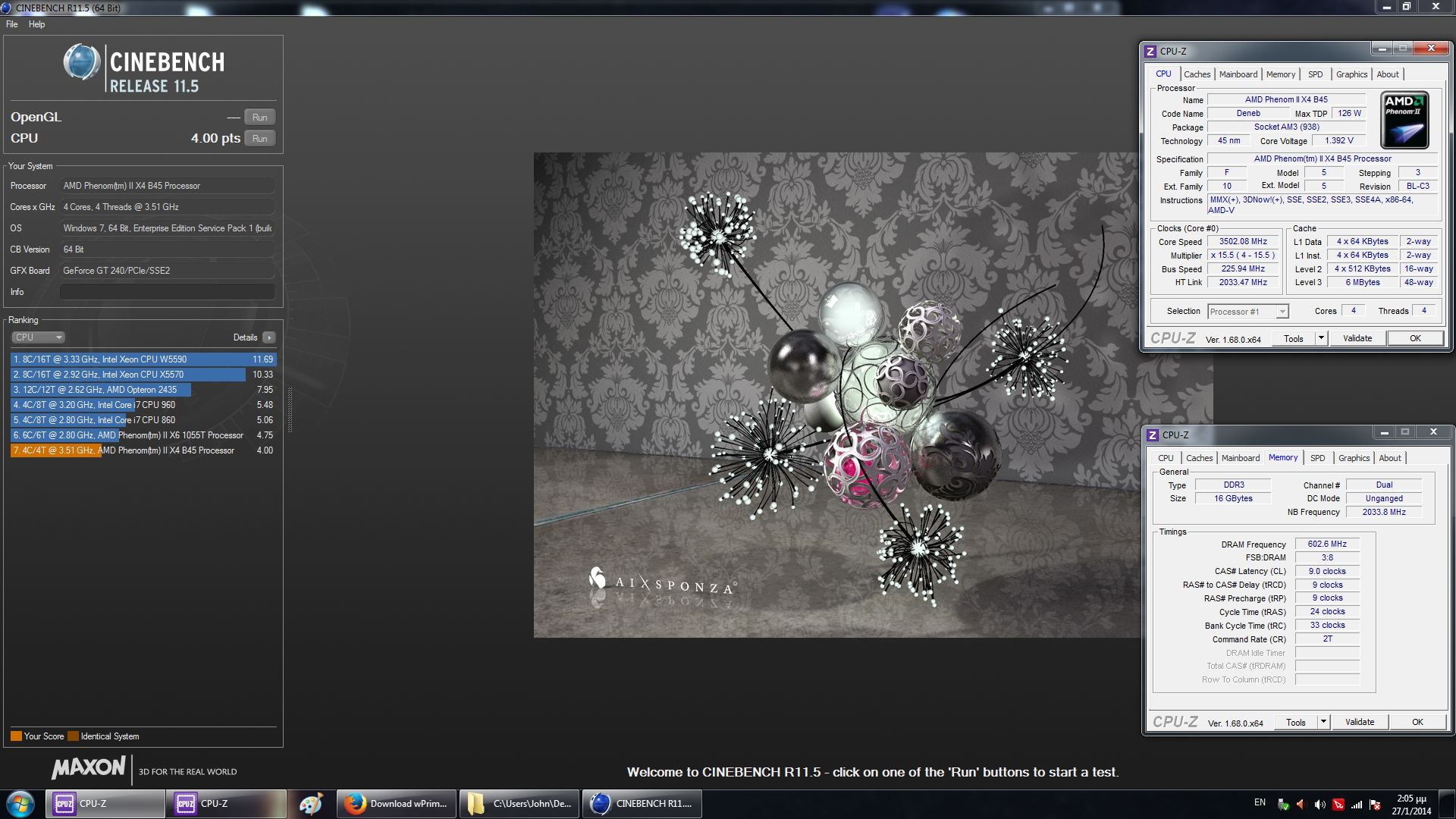1456x819 pixels.
Task: Open the CINEBENCH R11 taskbar item
Action: tap(642, 804)
